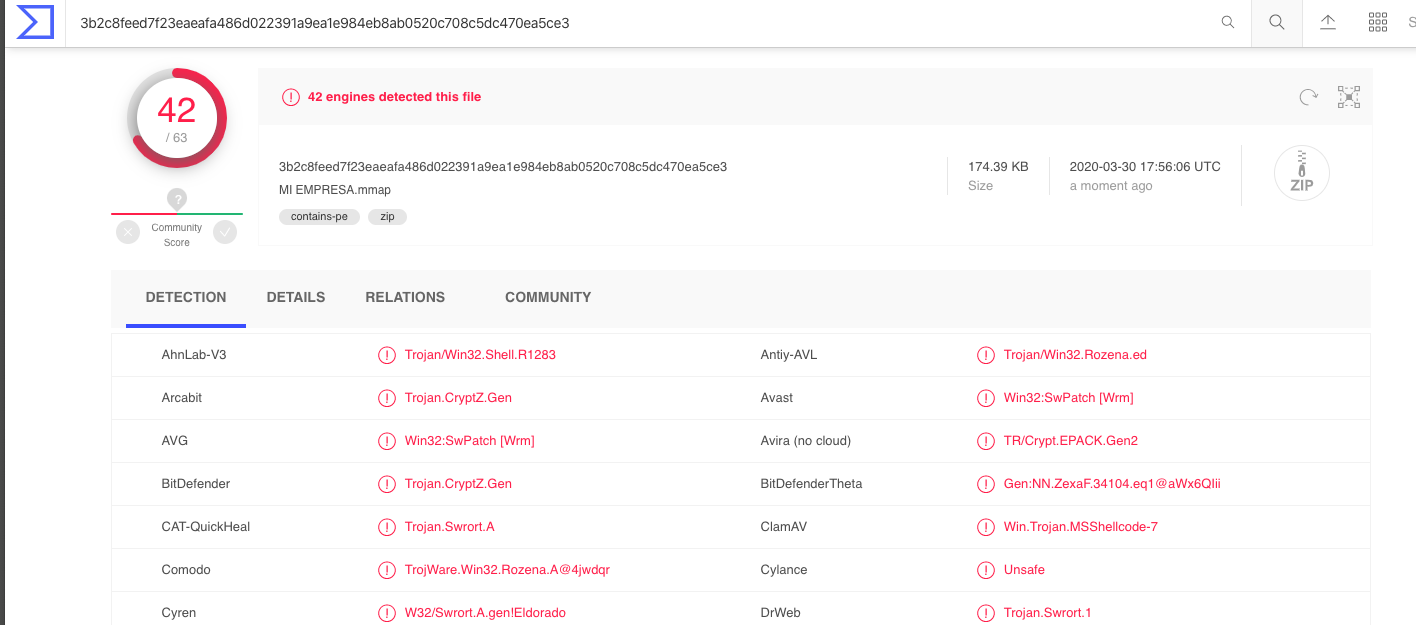Image resolution: width=1416 pixels, height=625 pixels.
Task: Open the apps grid menu icon
Action: 1377,22
